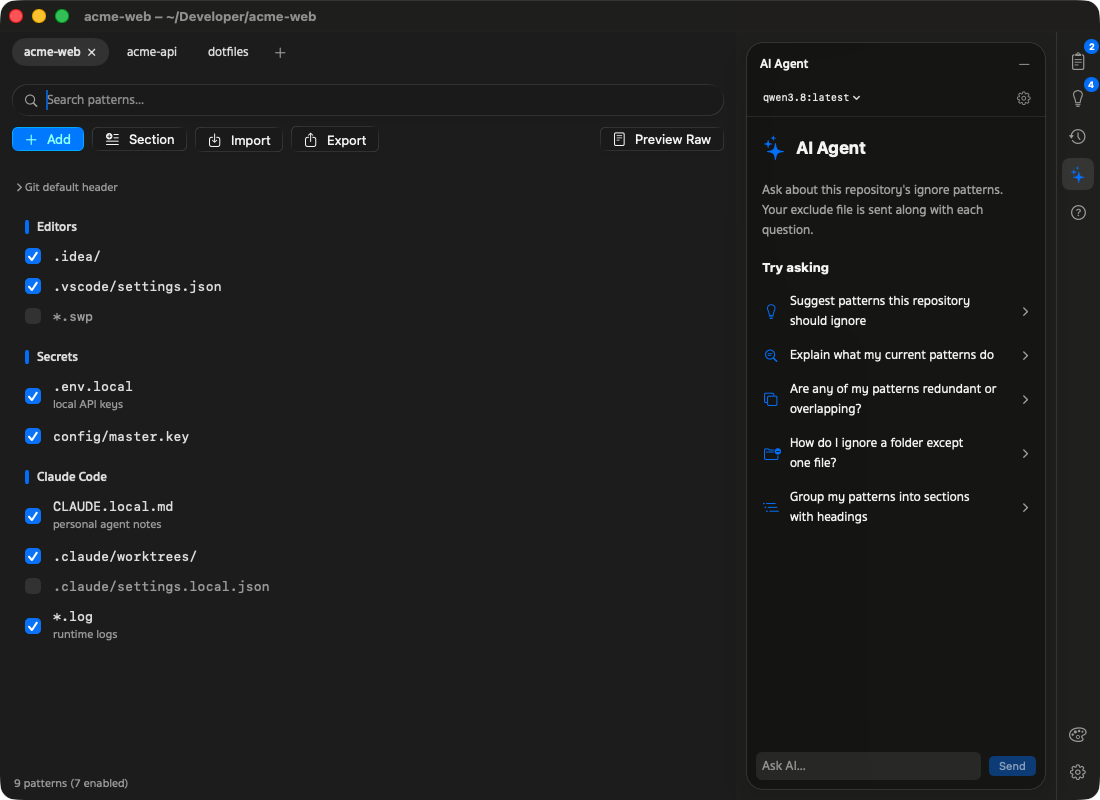Screen dimensions: 1100x800
Task: Click the 'local API keys' description
Action: click(x=88, y=404)
